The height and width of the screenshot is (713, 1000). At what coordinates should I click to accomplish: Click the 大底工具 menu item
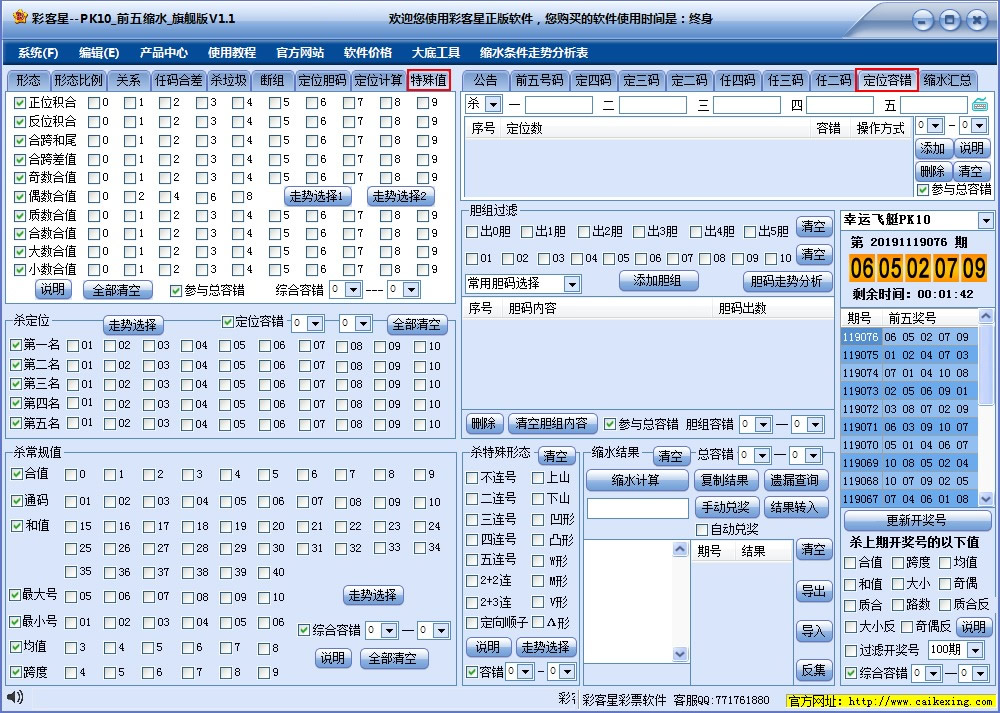click(x=437, y=53)
